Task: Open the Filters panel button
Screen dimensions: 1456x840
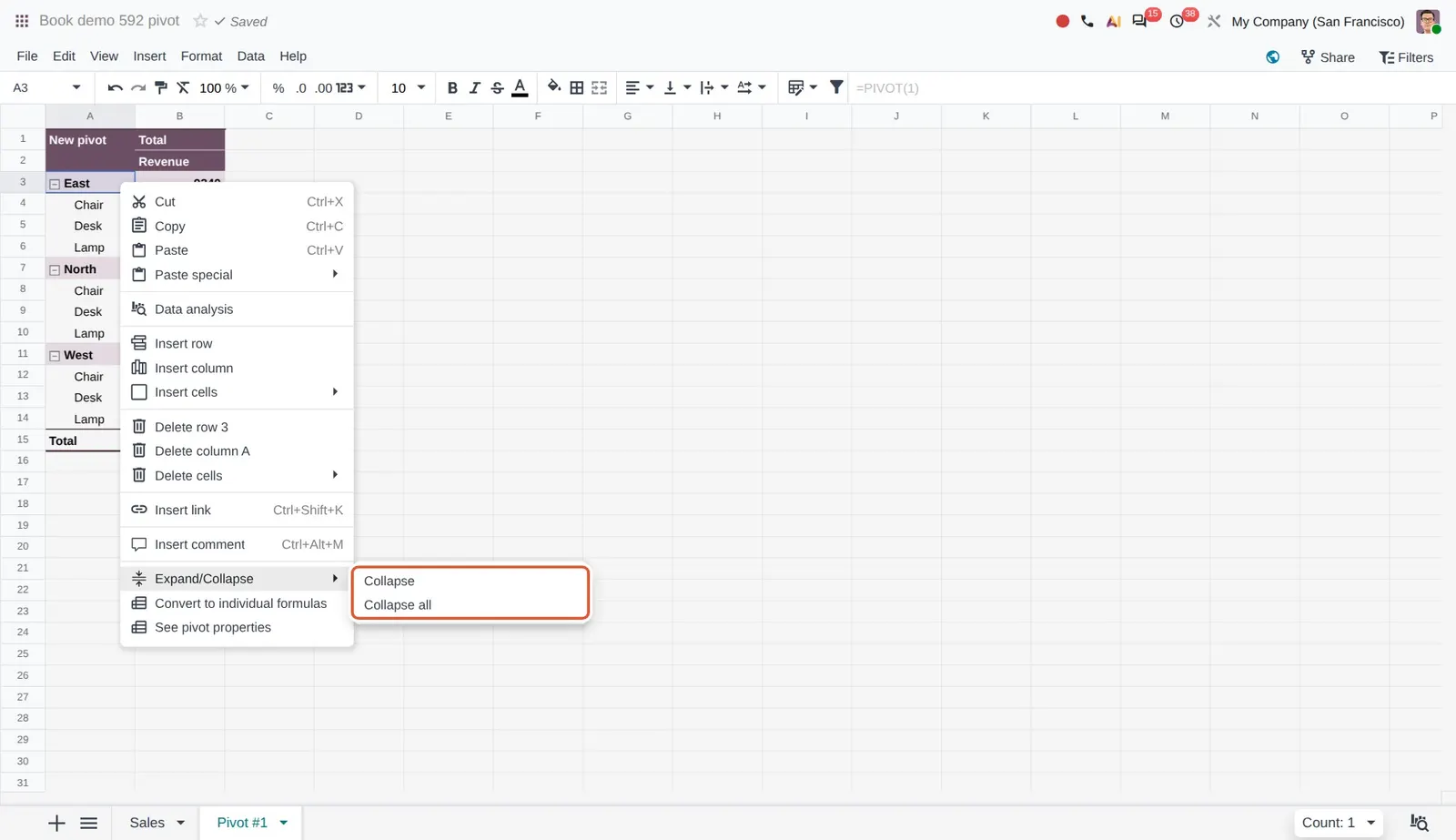Action: tap(1406, 57)
